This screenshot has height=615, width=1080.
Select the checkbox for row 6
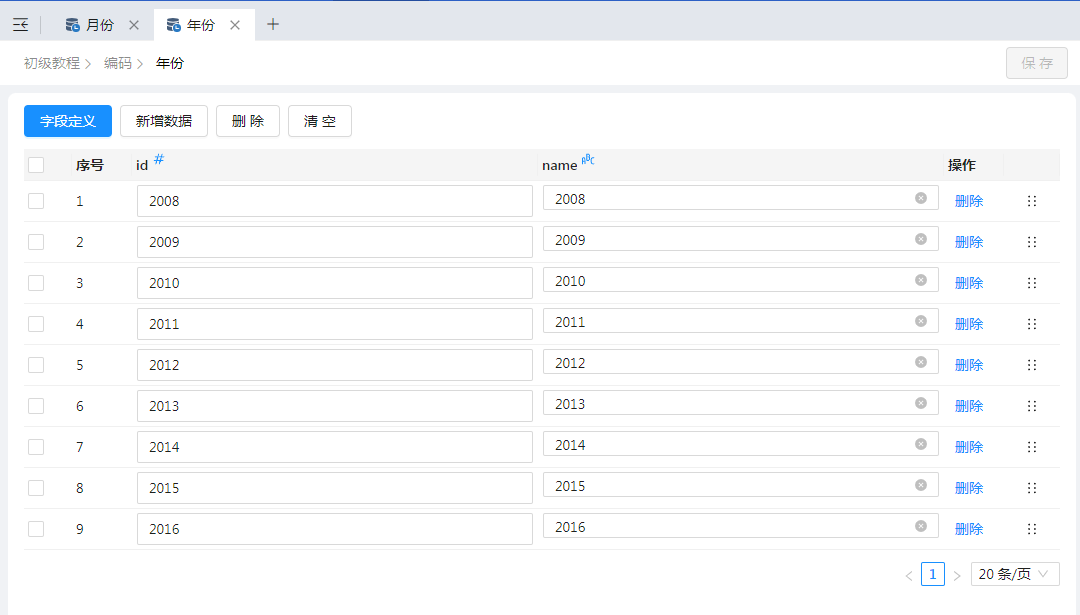[x=36, y=406]
